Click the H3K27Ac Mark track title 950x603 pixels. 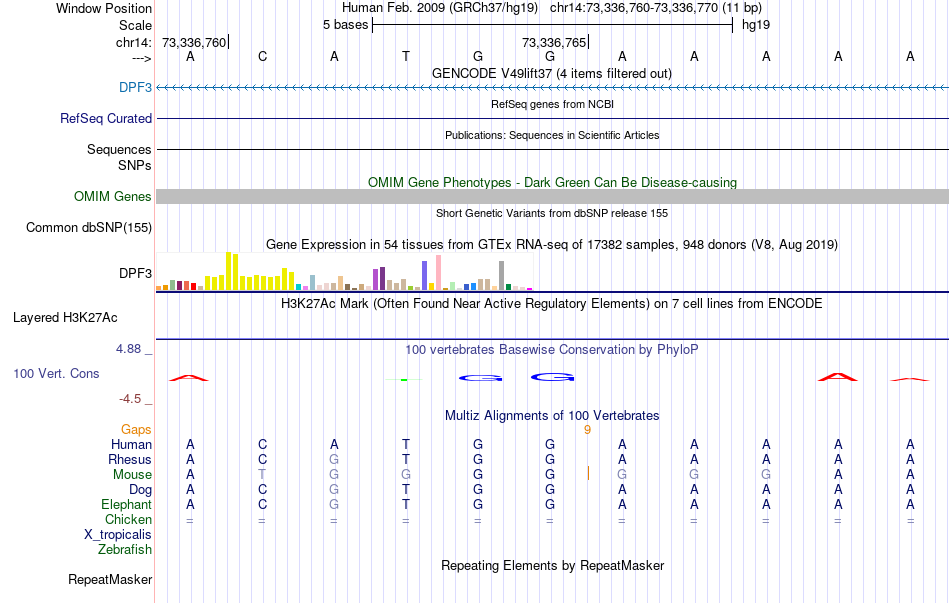coord(552,303)
